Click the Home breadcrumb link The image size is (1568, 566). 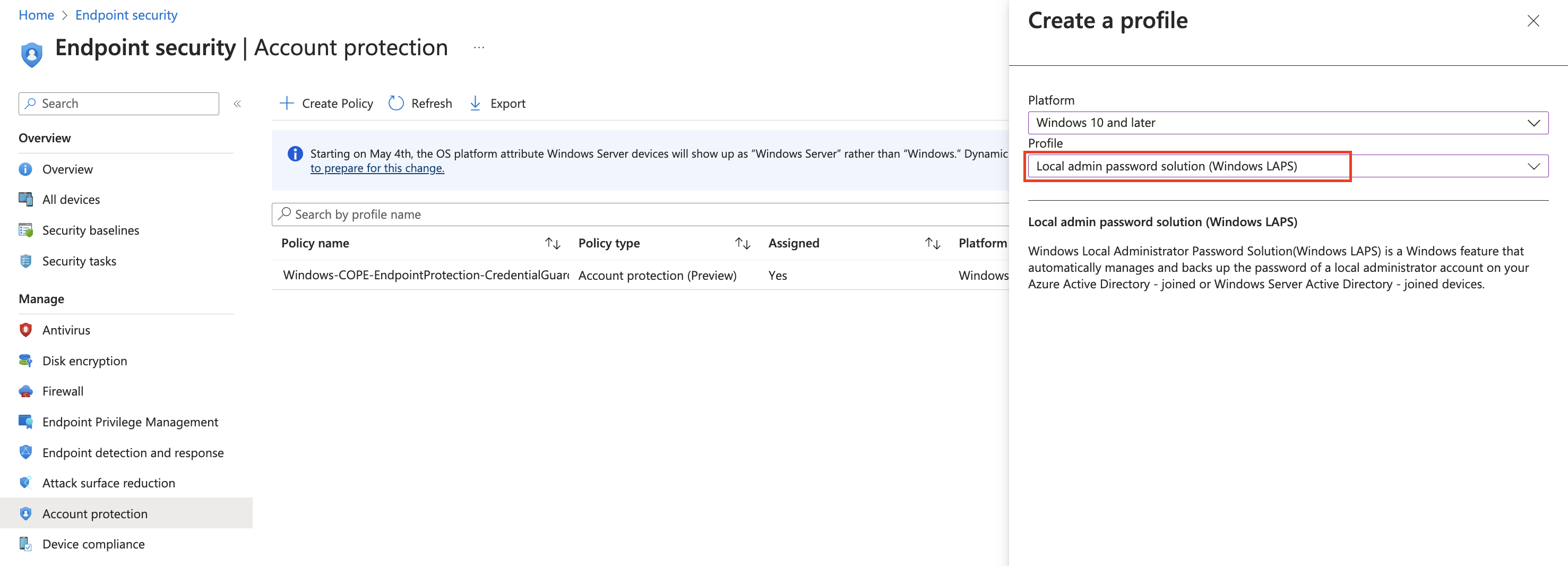click(37, 15)
